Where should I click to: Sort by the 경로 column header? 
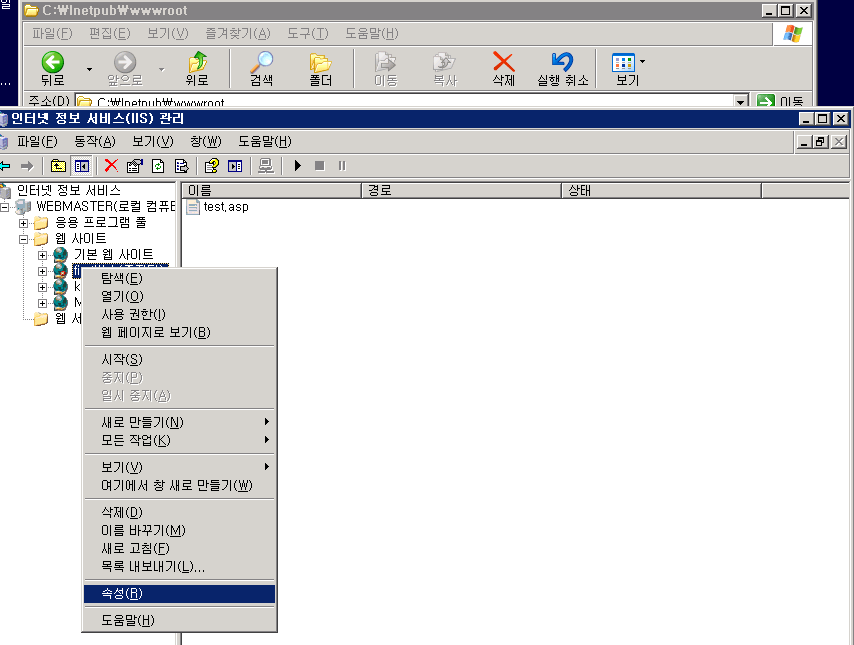[461, 191]
